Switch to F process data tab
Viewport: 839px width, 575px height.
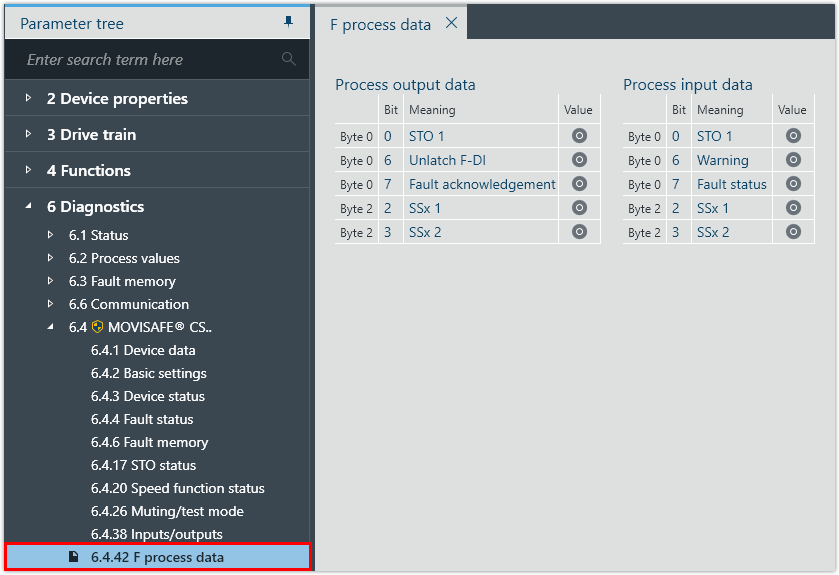(380, 24)
